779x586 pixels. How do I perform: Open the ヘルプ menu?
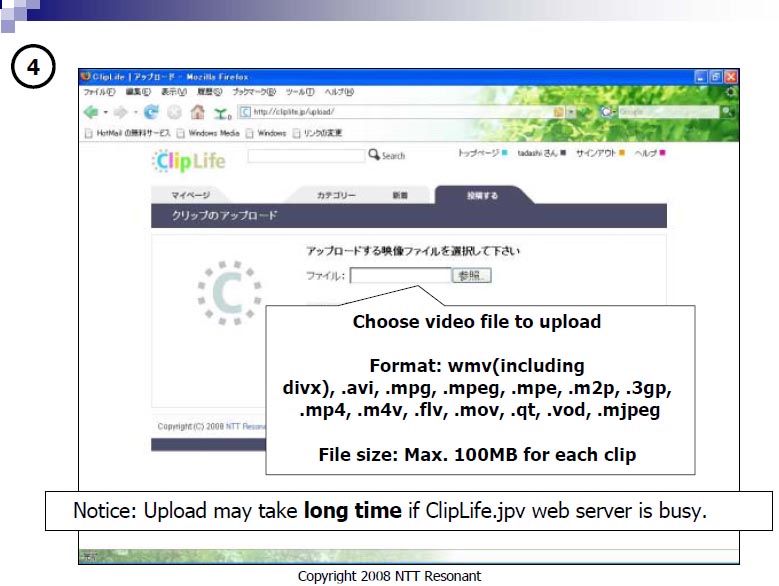(339, 92)
